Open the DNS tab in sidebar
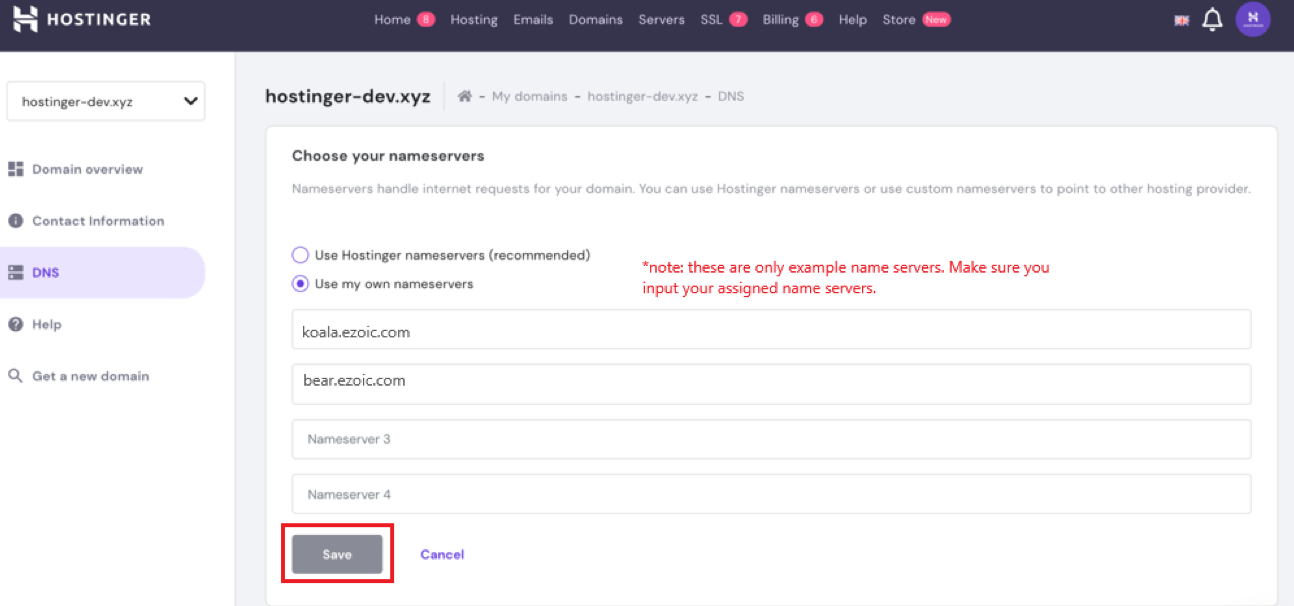The height and width of the screenshot is (606, 1294). [x=46, y=273]
